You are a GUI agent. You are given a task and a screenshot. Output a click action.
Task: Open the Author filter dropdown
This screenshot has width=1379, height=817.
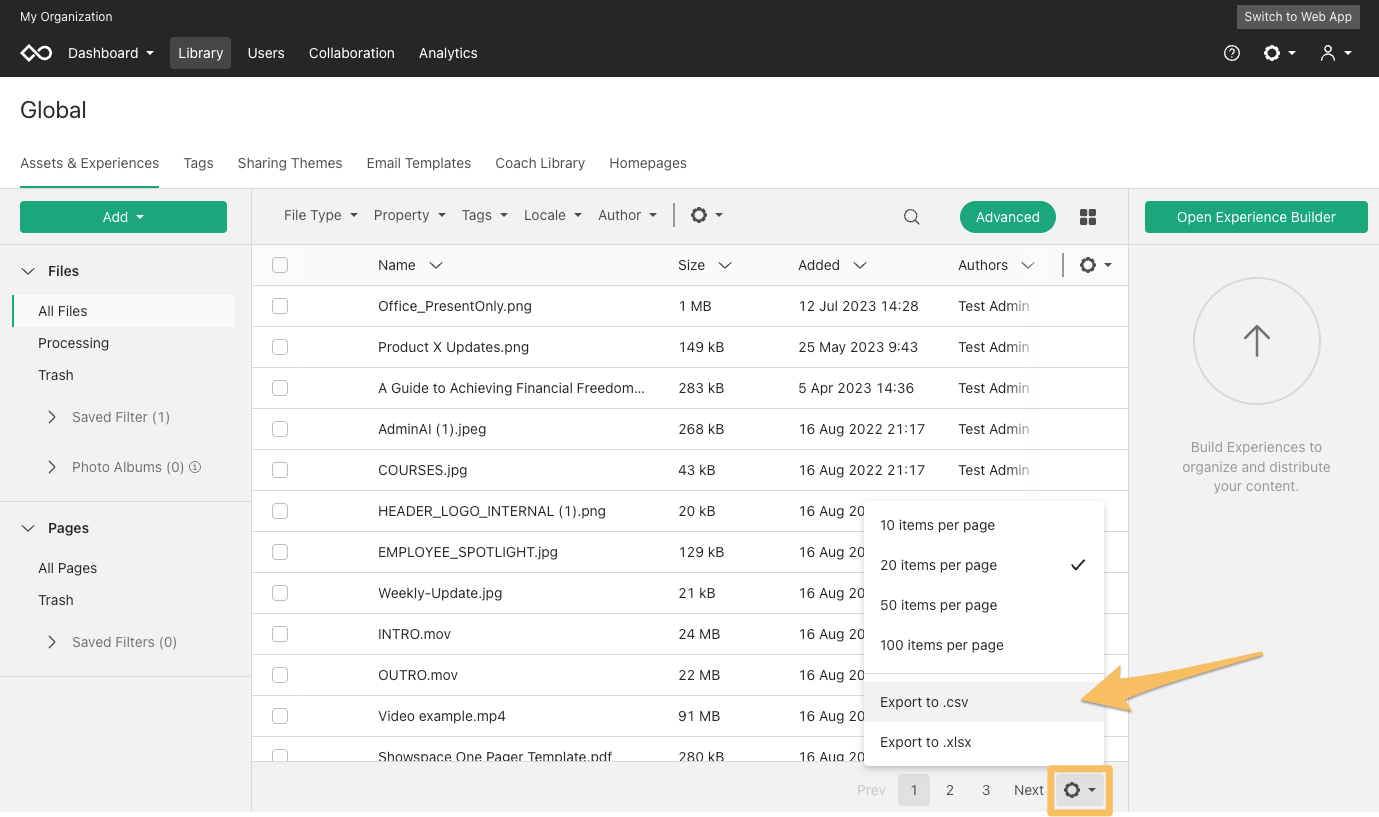pyautogui.click(x=627, y=215)
